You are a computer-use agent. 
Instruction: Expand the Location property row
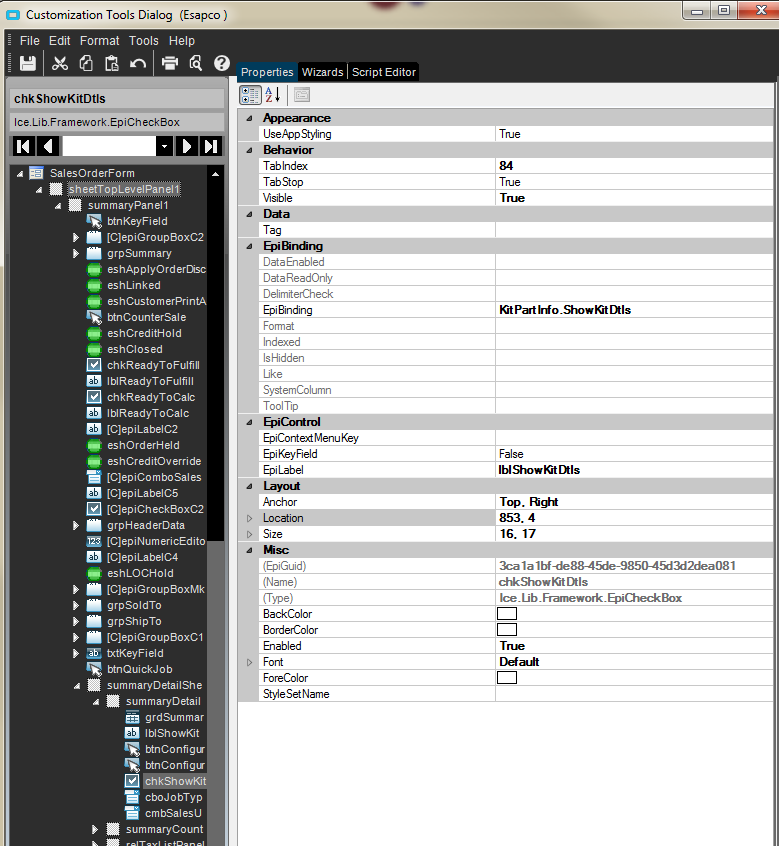pos(250,518)
